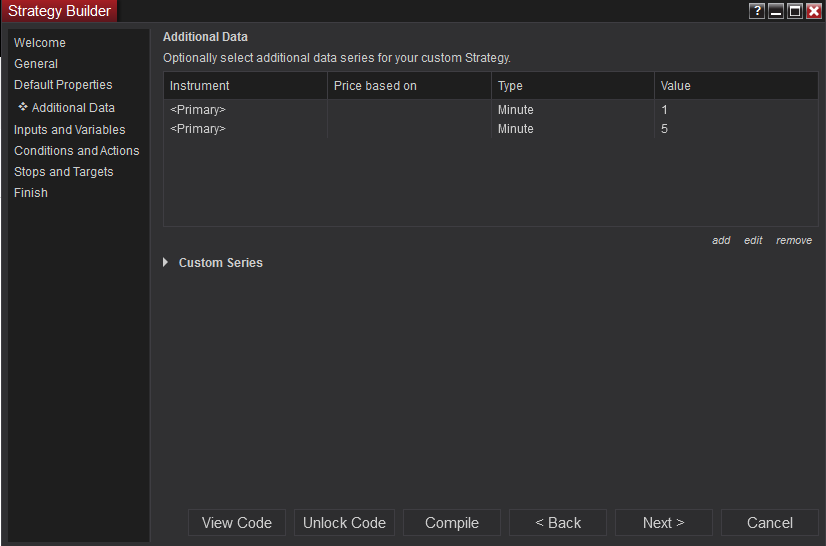Screen dimensions: 826x546
Task: Open Inputs and Variables page
Action: click(x=70, y=130)
